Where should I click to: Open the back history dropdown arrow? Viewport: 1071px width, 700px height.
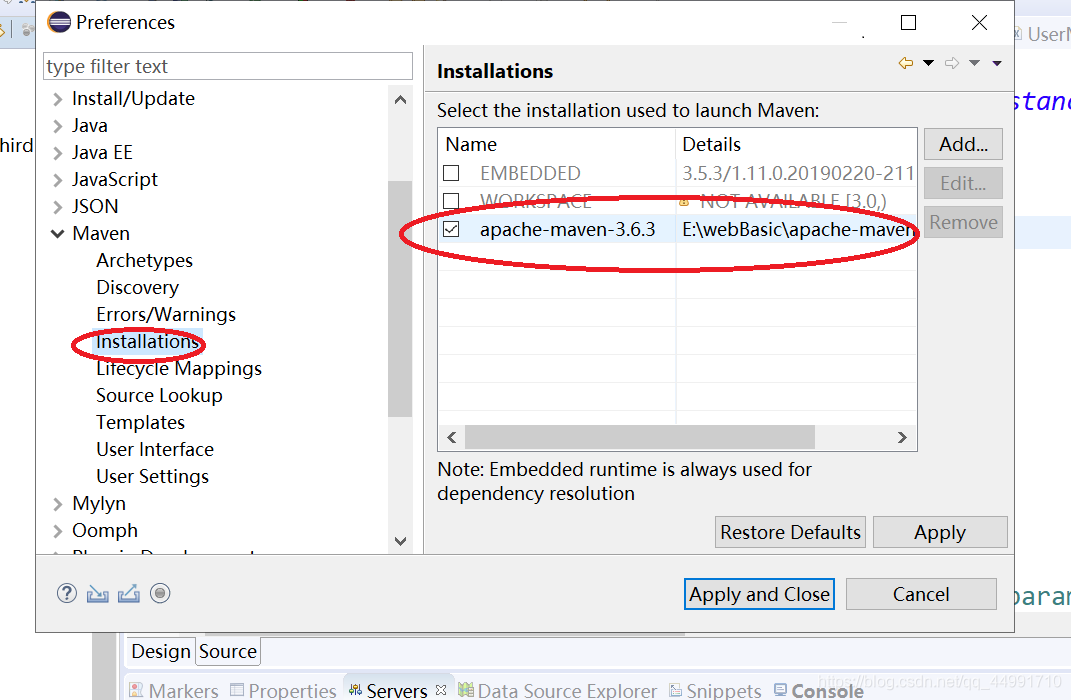click(928, 64)
